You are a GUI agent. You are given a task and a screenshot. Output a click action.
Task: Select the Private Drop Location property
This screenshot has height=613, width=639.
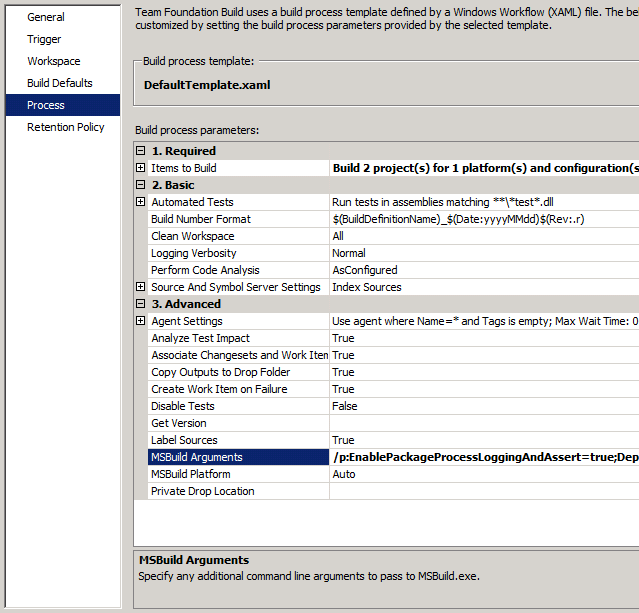coord(238,491)
